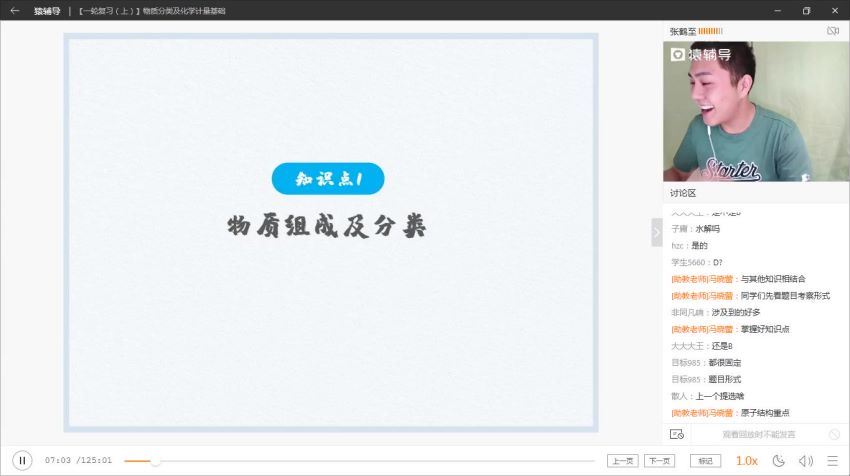
Task: Click the 知识点1 blue badge on slide
Action: pos(328,178)
